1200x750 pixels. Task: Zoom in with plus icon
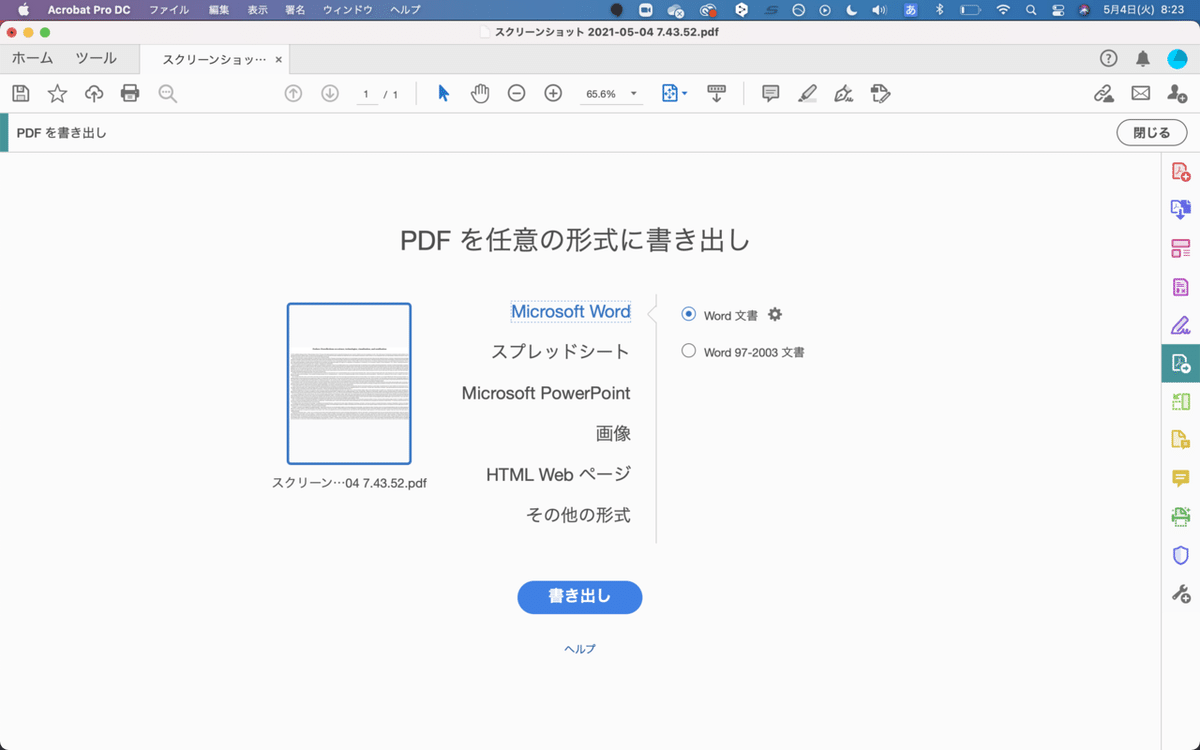click(x=553, y=93)
